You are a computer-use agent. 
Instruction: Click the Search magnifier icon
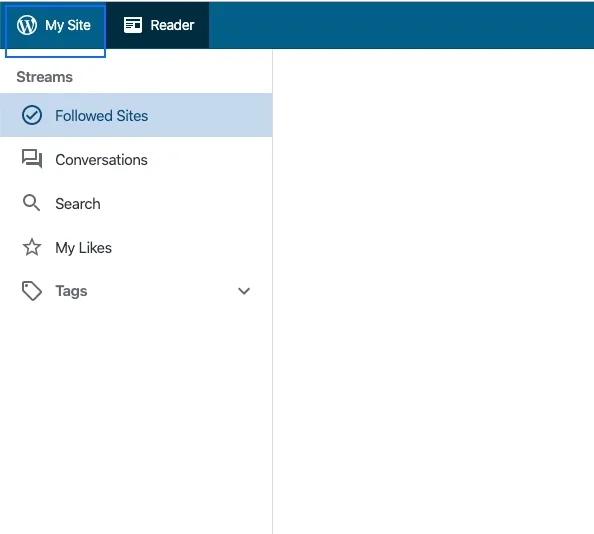[x=31, y=203]
